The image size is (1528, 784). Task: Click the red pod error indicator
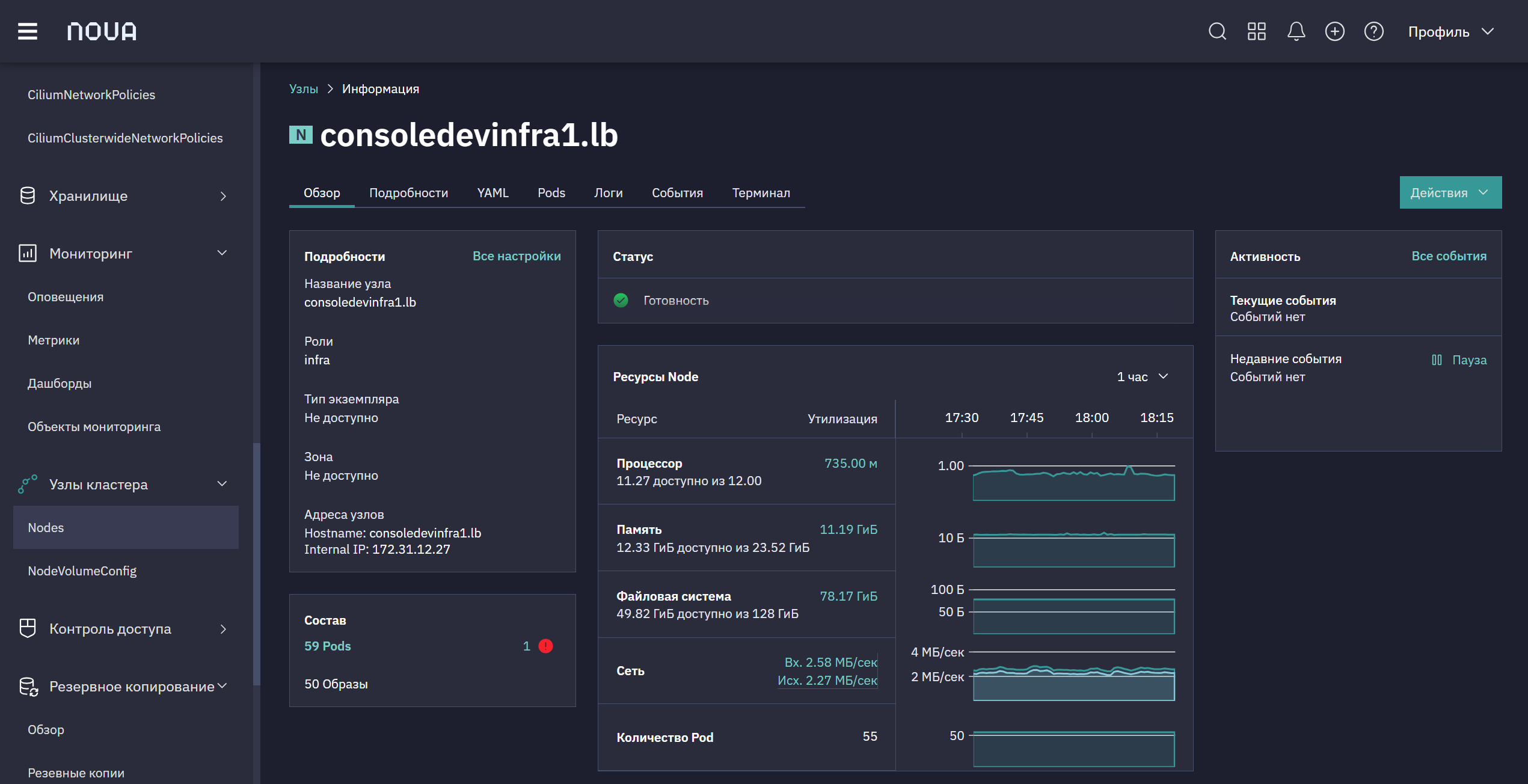(x=545, y=646)
